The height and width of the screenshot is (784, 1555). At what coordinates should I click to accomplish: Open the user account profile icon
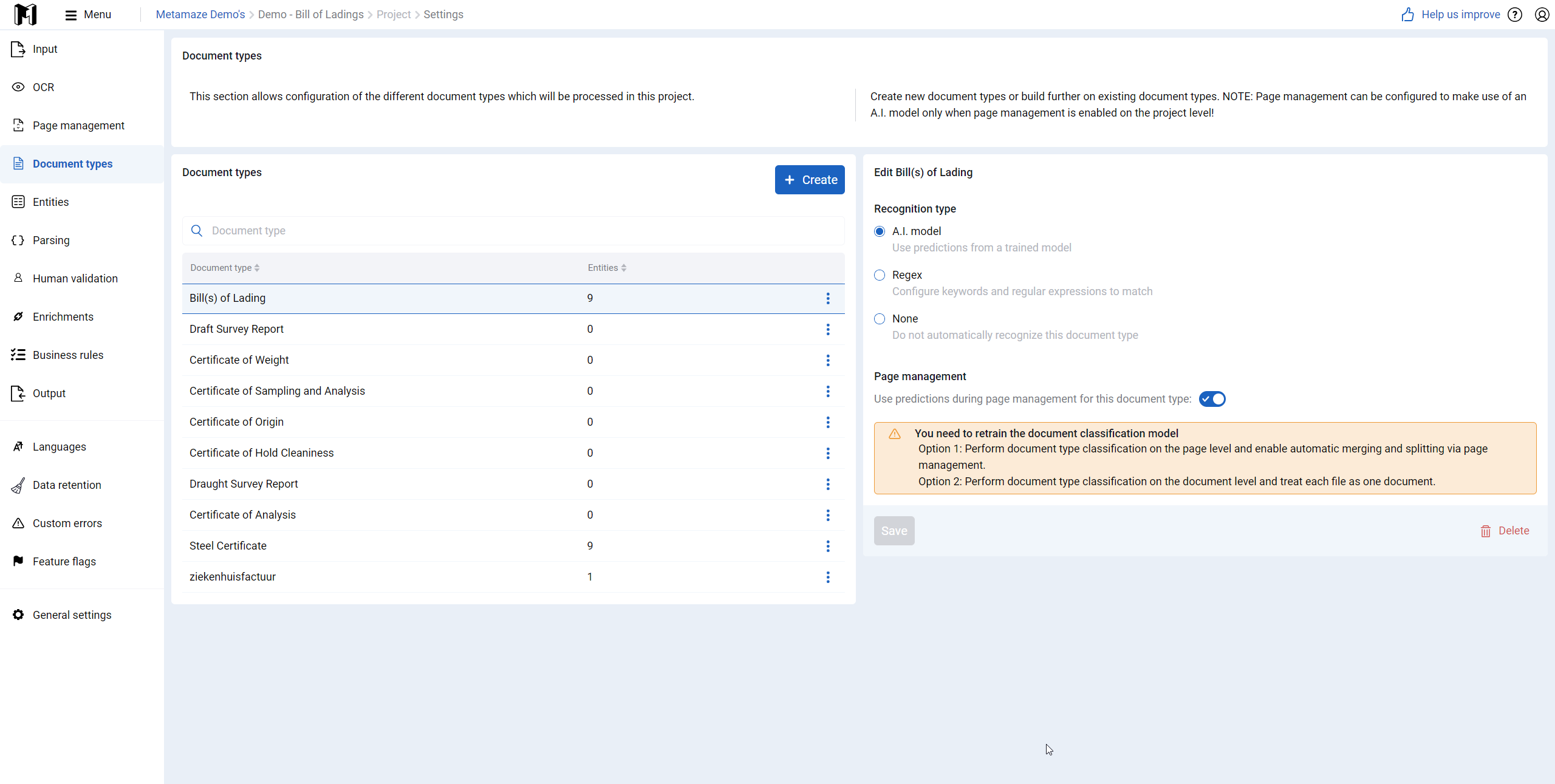[x=1542, y=15]
